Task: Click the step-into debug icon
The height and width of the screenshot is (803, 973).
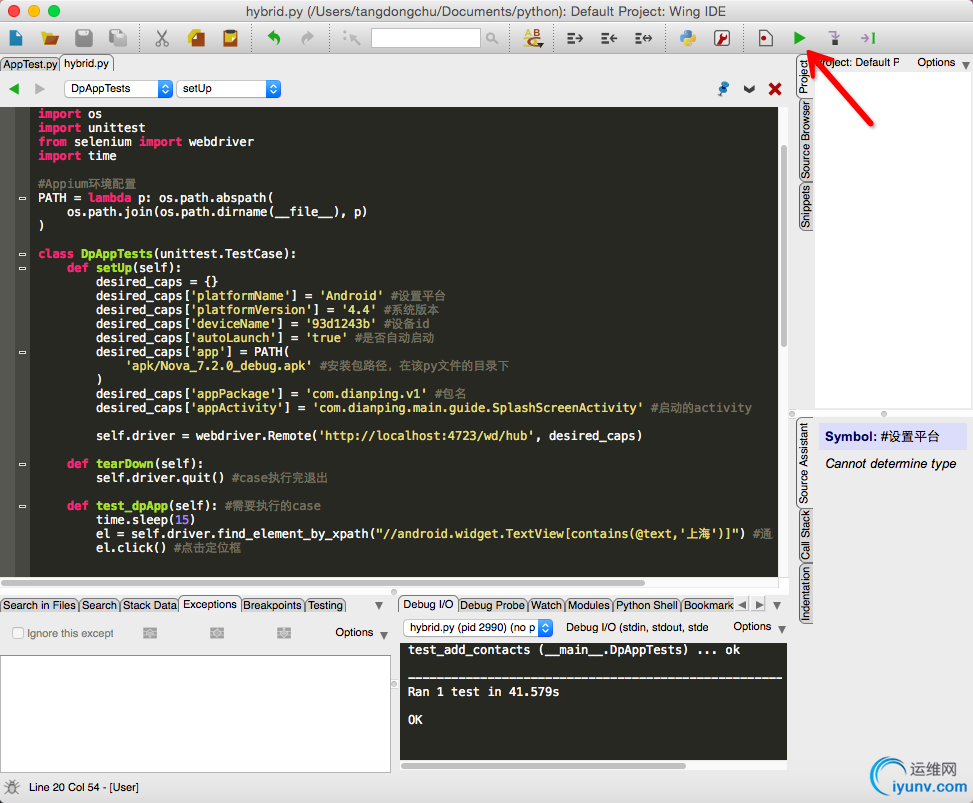Action: [x=834, y=38]
